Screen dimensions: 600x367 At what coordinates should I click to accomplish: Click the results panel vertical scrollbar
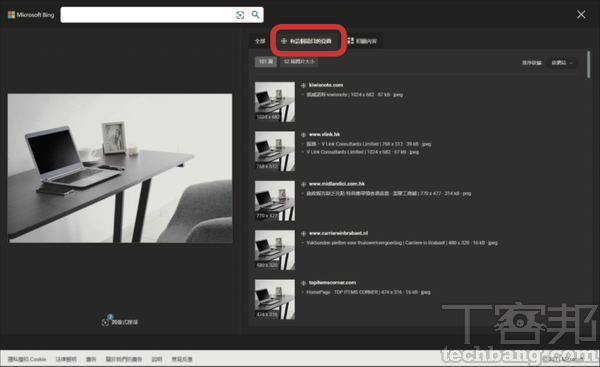589,64
